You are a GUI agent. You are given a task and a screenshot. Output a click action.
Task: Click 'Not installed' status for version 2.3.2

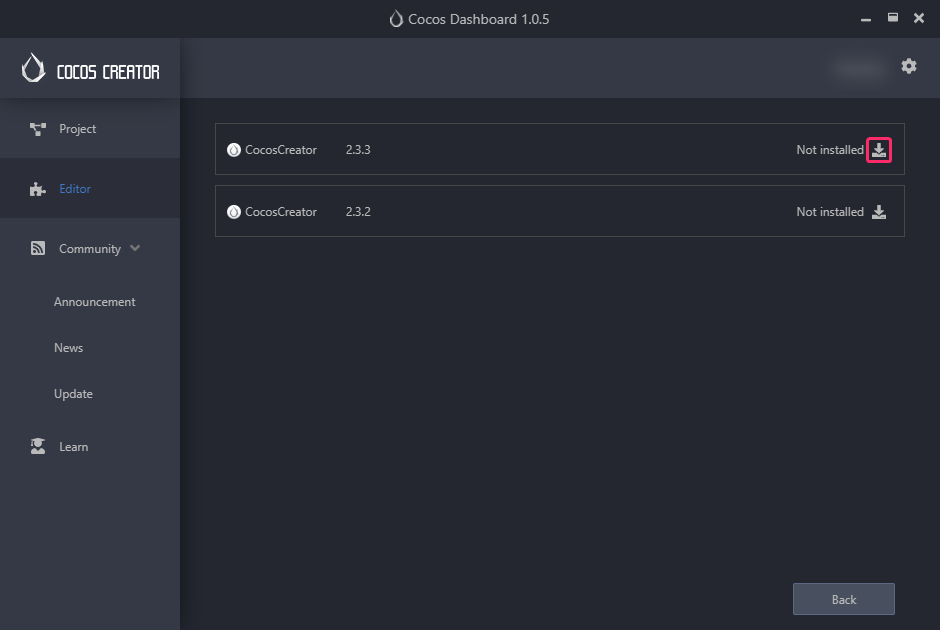830,212
